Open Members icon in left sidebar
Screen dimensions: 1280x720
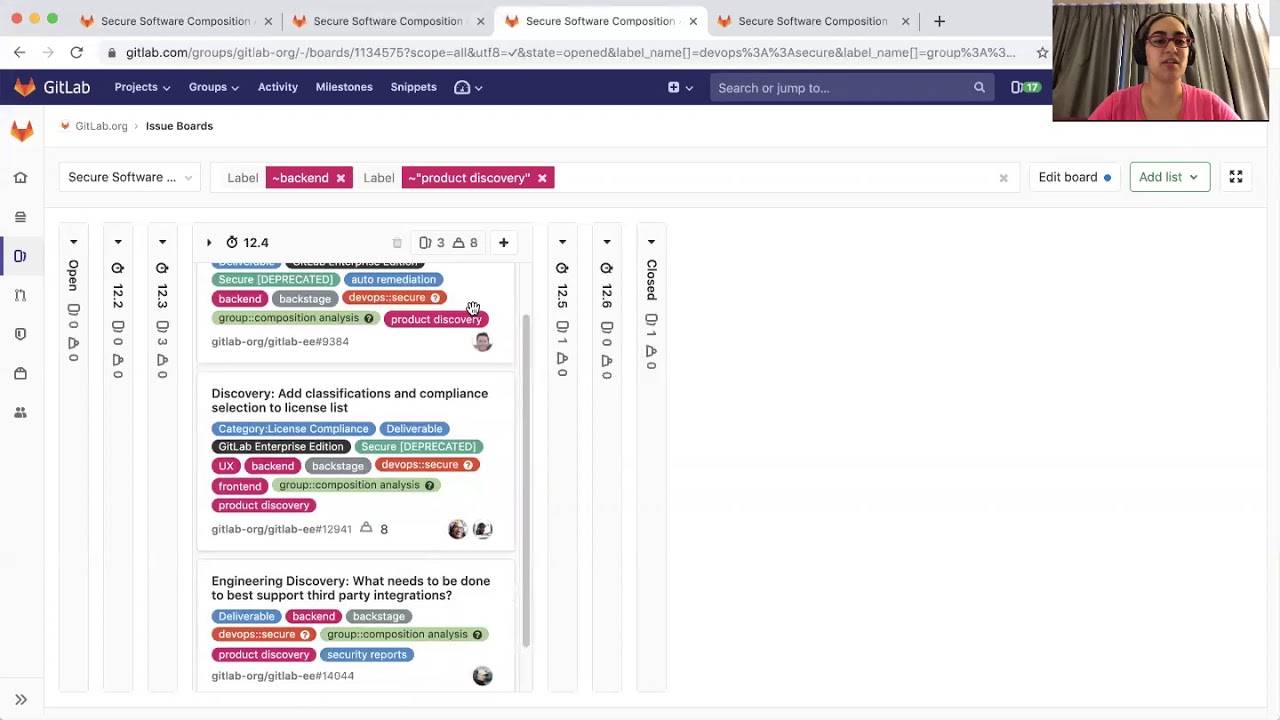coord(20,412)
